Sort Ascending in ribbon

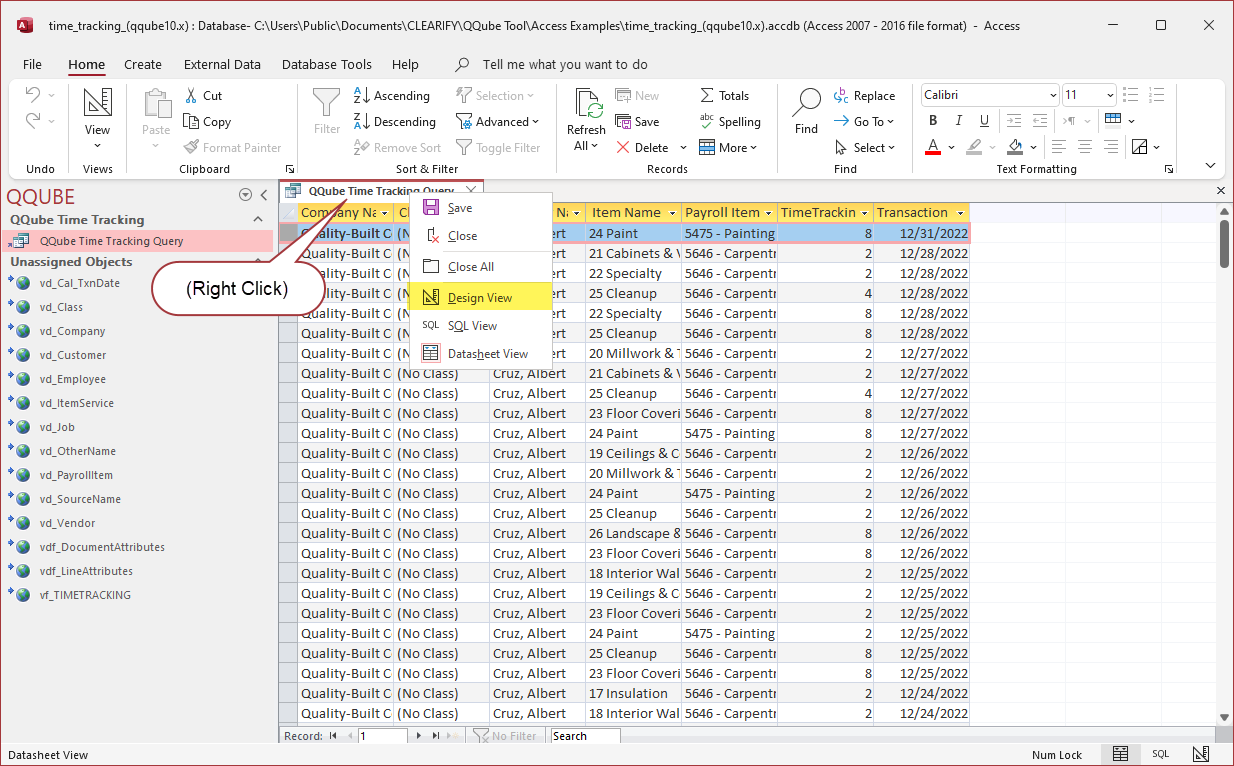392,96
